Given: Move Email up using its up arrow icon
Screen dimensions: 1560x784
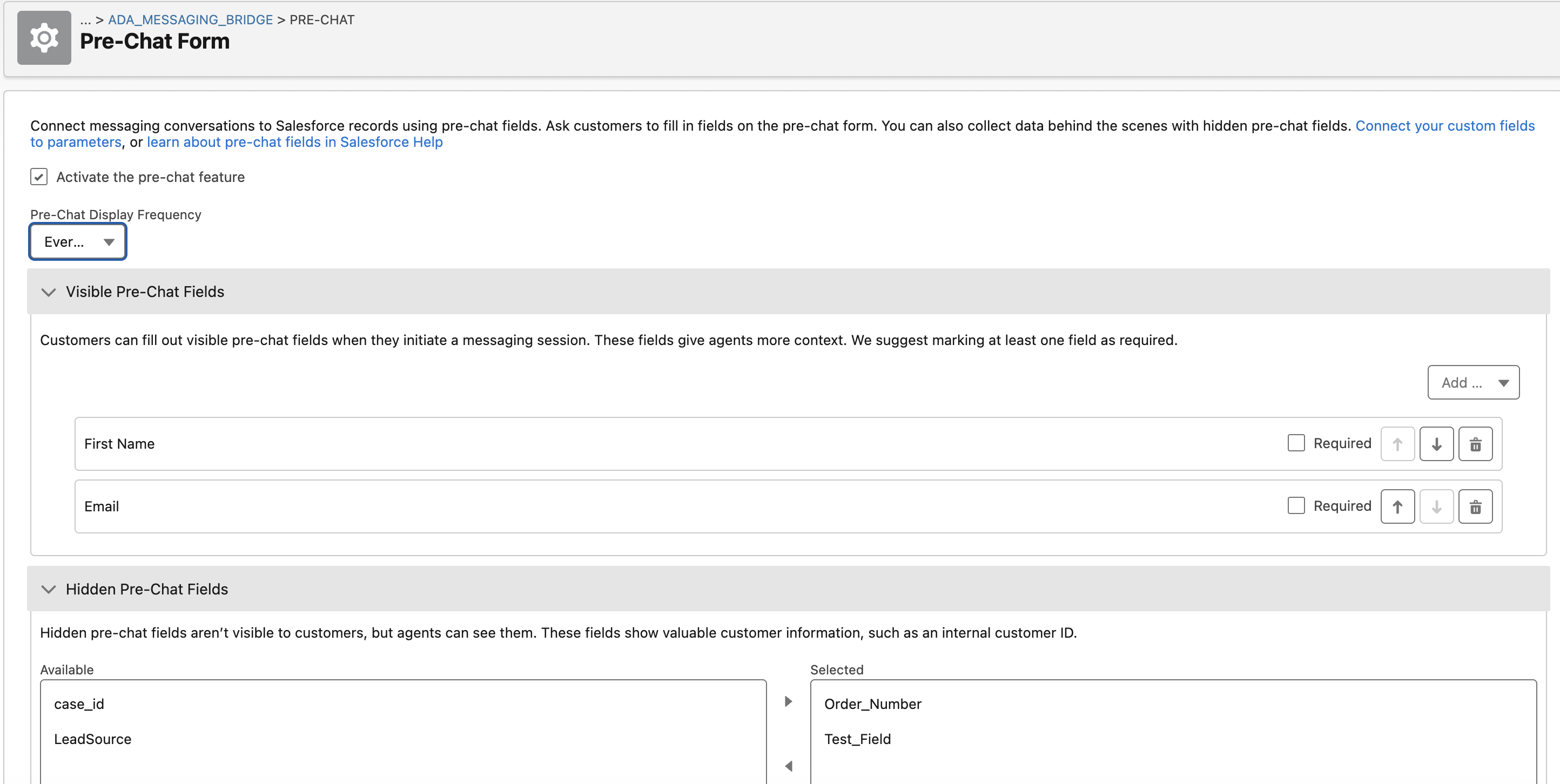Looking at the screenshot, I should (x=1397, y=506).
